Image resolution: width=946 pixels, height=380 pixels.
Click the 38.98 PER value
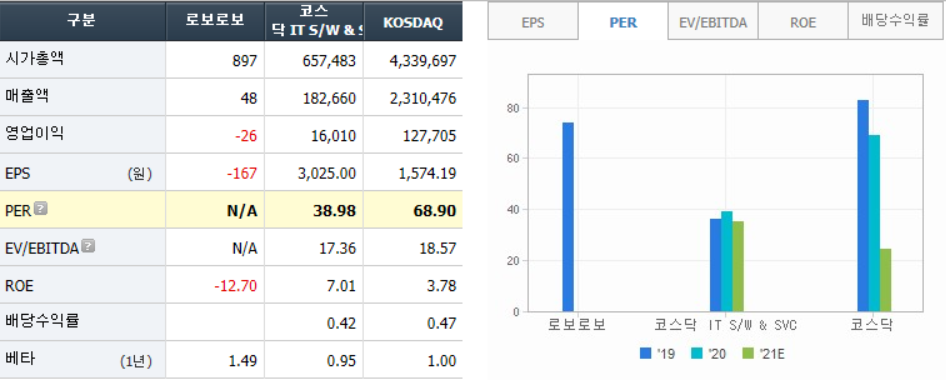click(335, 211)
